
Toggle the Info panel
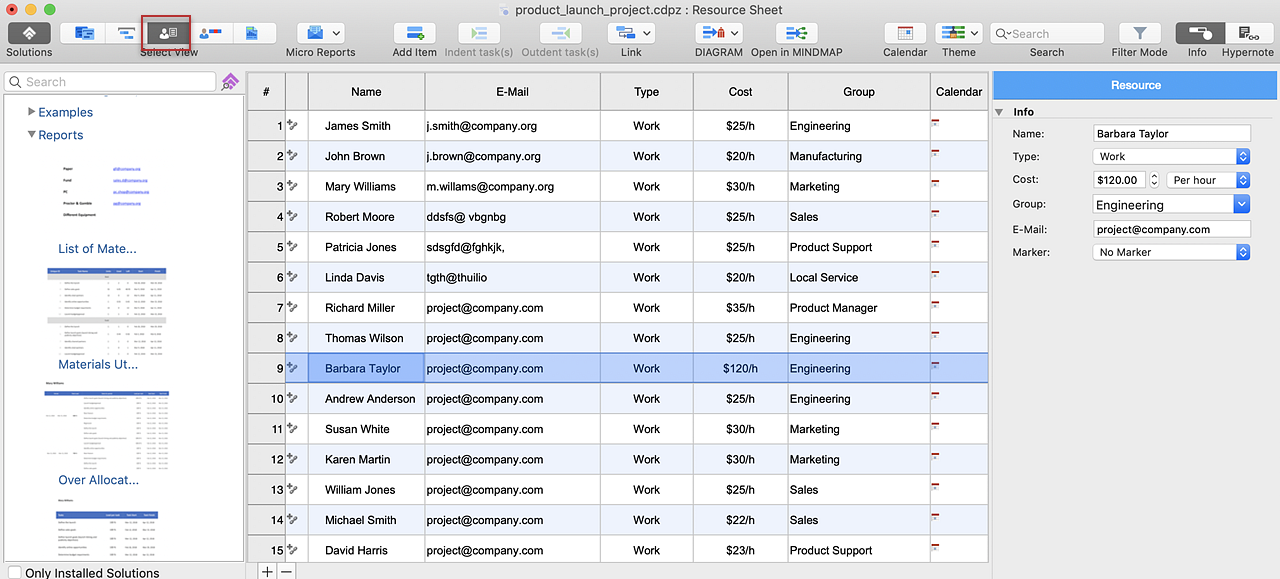point(1197,33)
